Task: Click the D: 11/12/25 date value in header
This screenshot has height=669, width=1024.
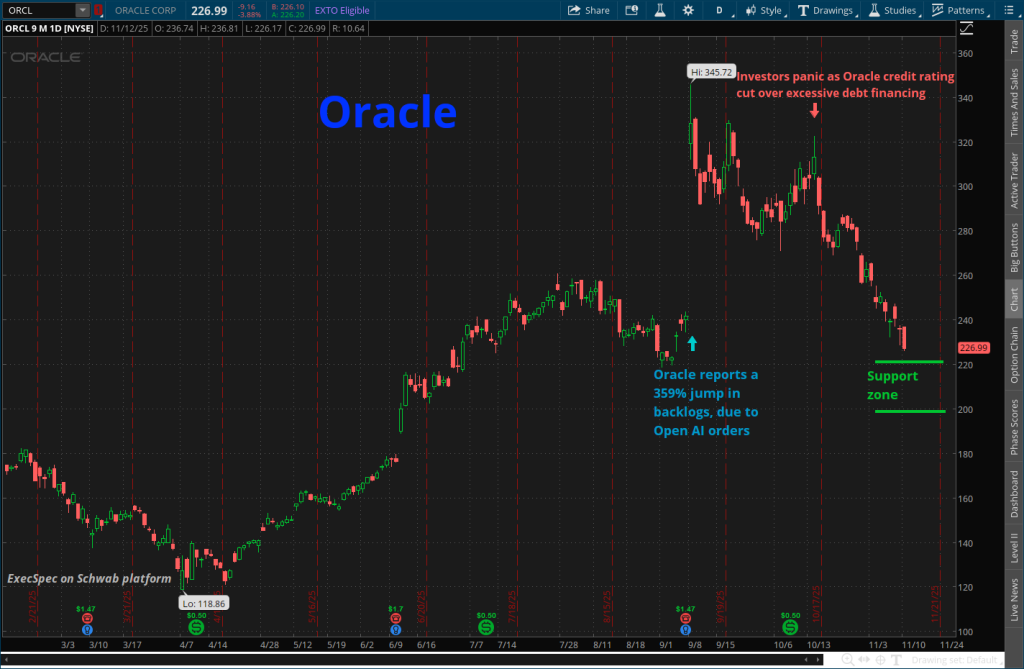Action: click(x=124, y=29)
